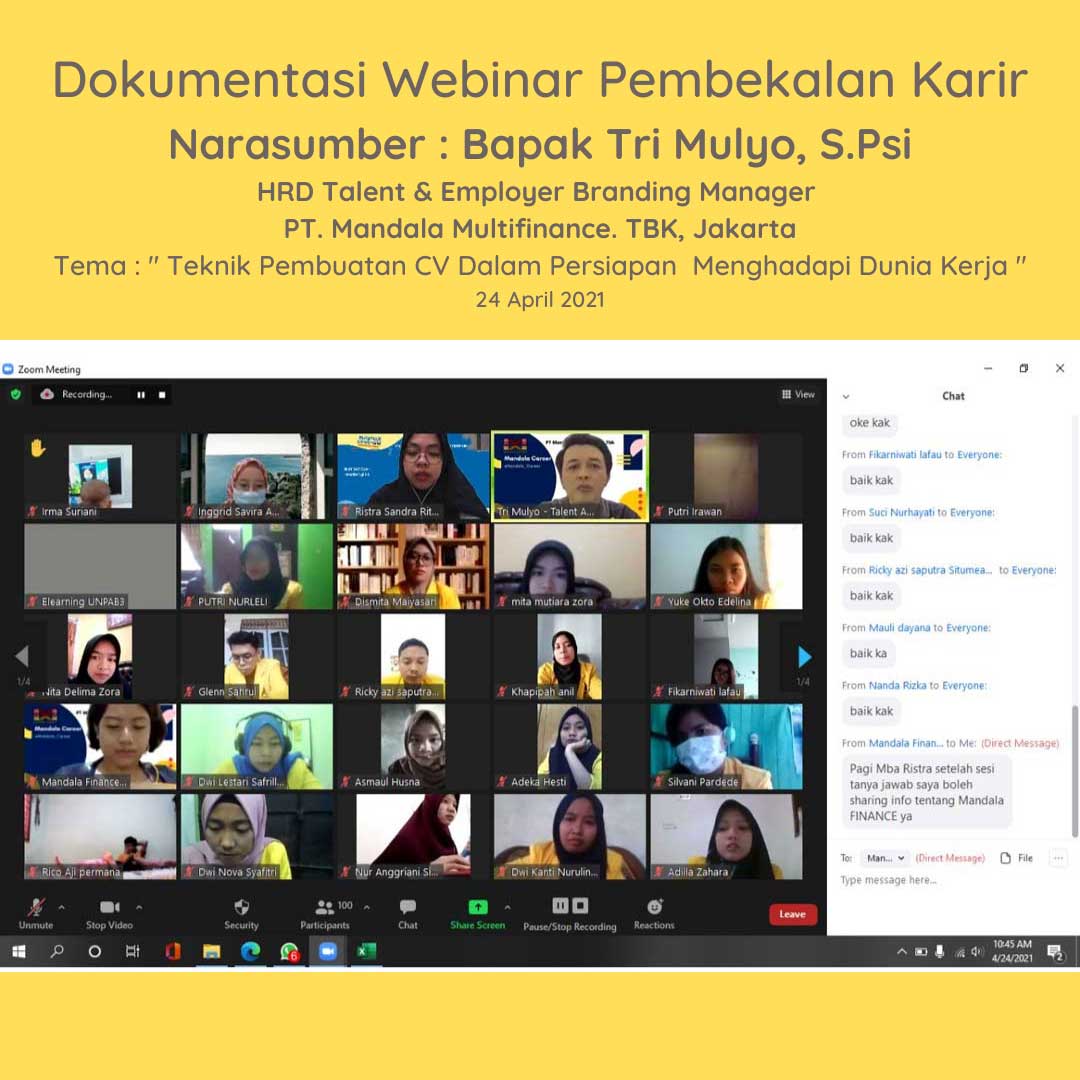Open Excel from the taskbar
Viewport: 1080px width, 1080px height.
point(366,952)
